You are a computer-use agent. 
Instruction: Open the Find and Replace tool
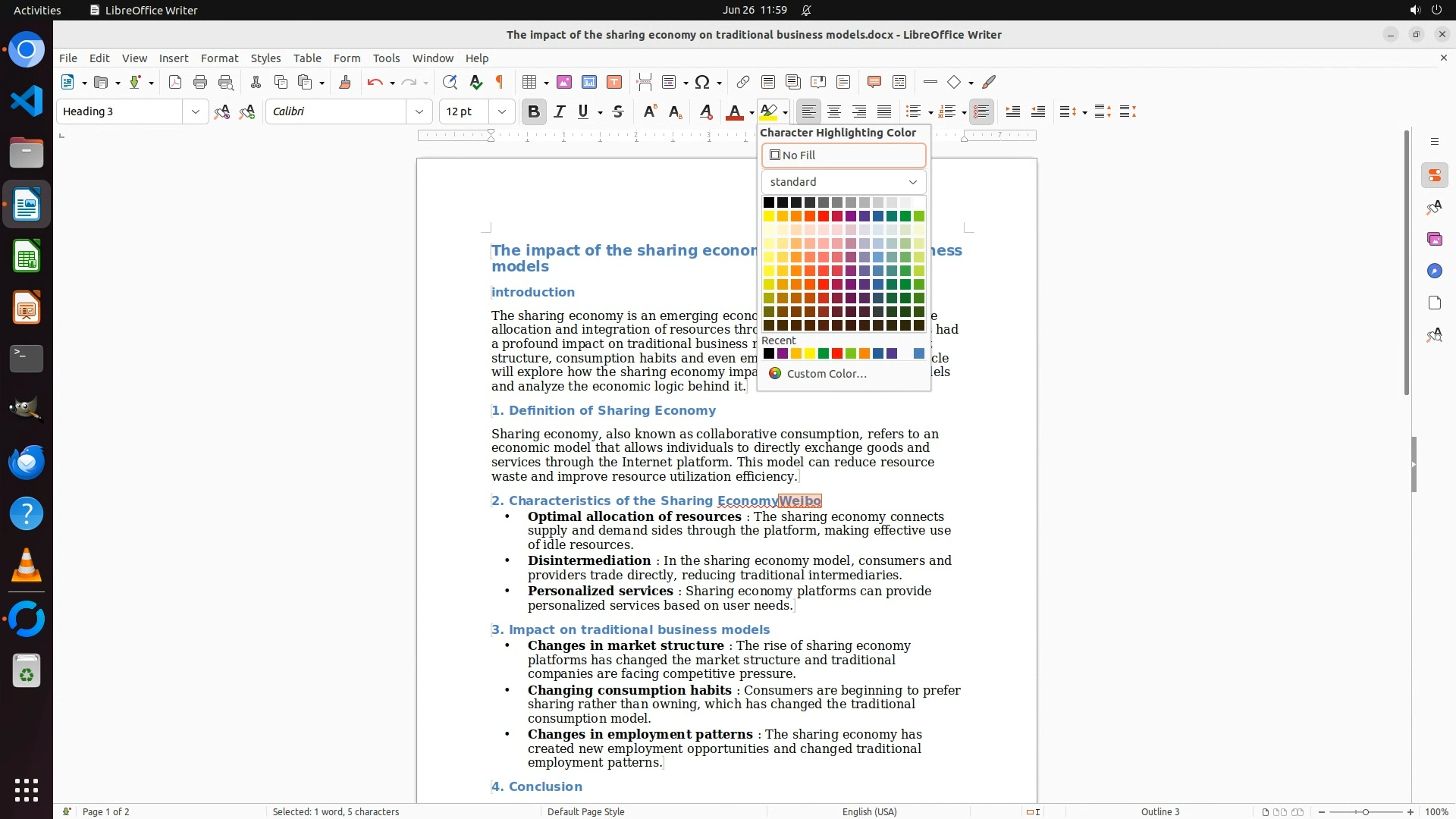click(450, 82)
